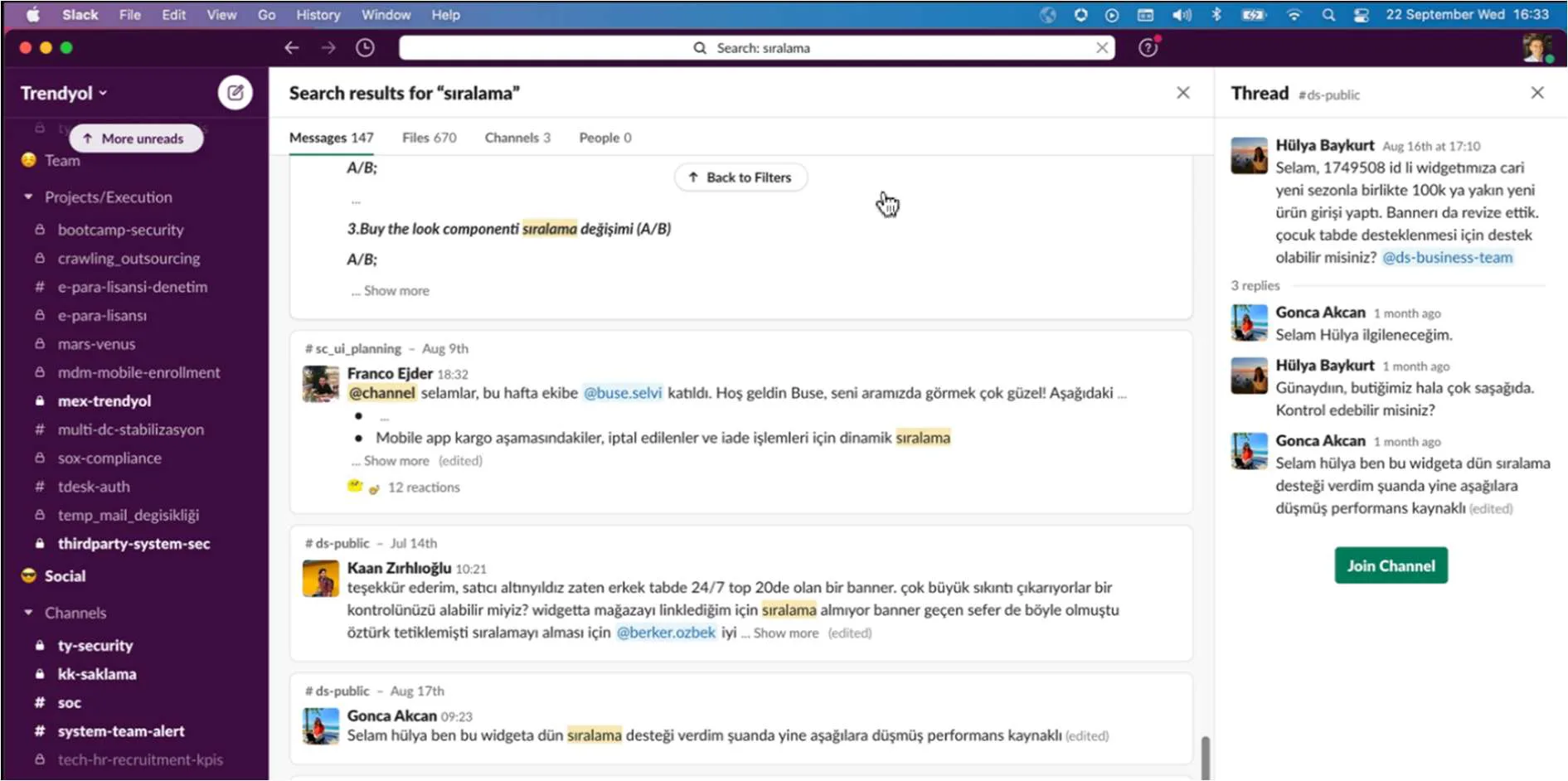Open the help question mark icon
Screen dimensions: 1568x781
tap(1148, 48)
